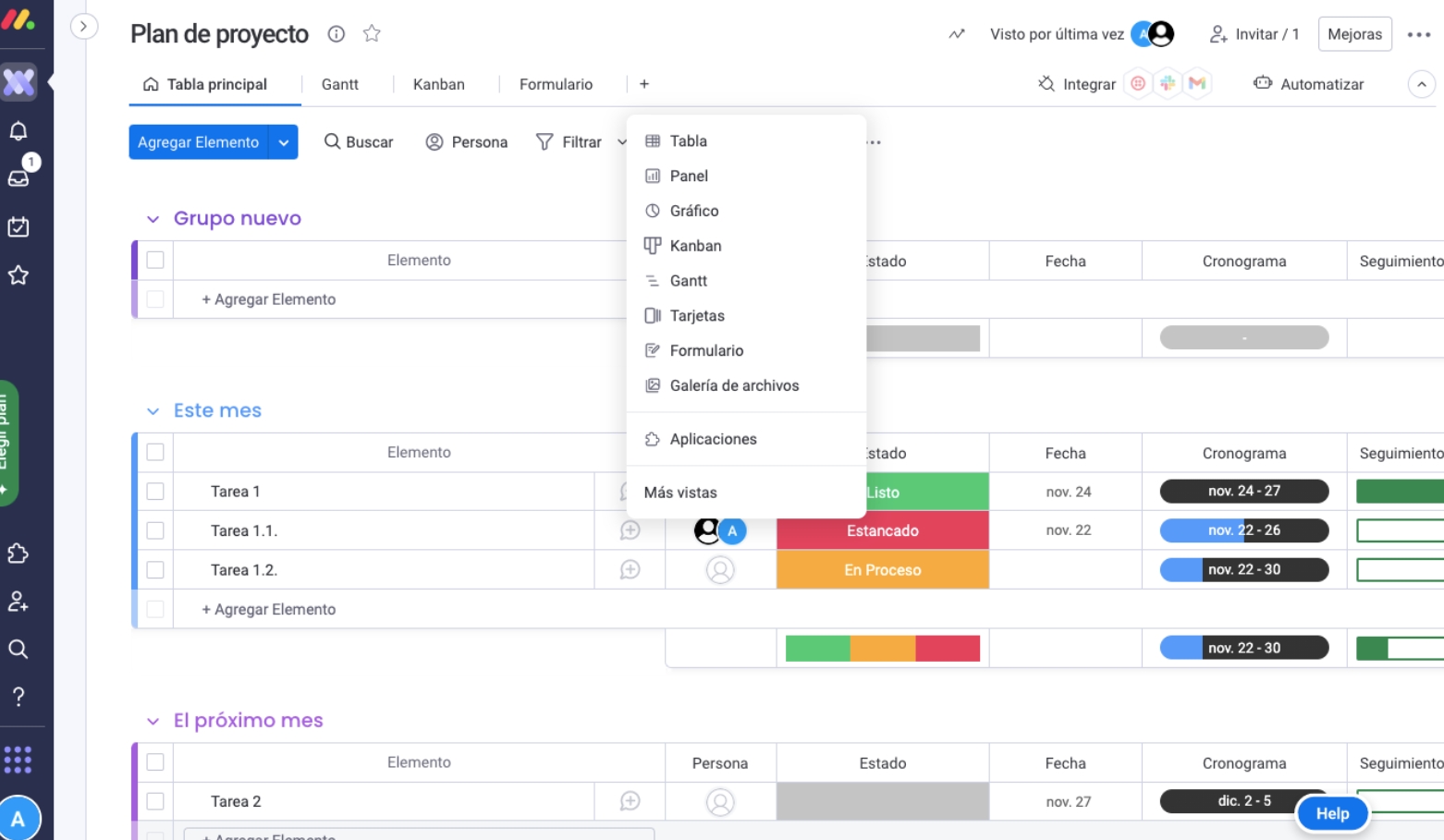Assign a person to Tarea 1.2.
This screenshot has width=1444, height=840.
click(720, 570)
